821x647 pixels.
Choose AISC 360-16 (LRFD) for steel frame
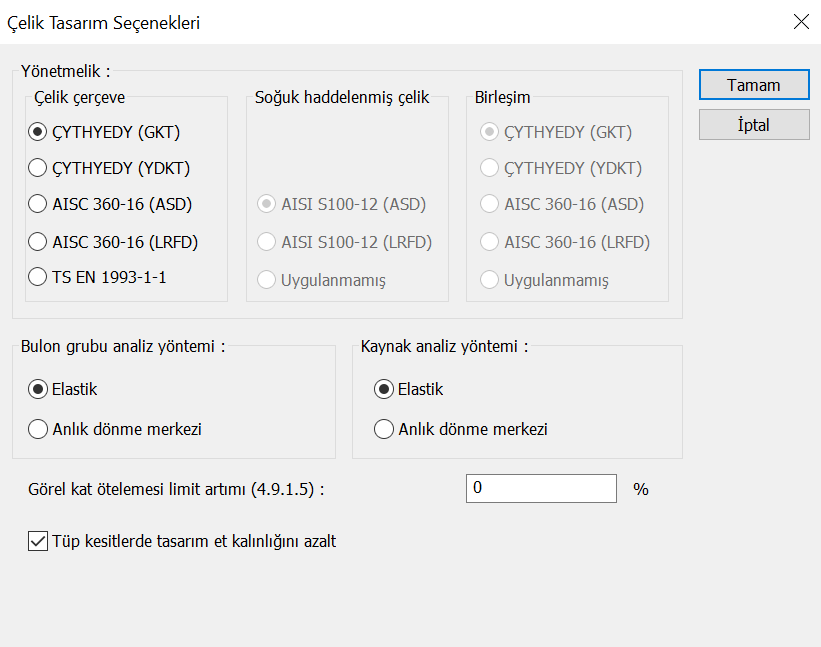[x=39, y=241]
